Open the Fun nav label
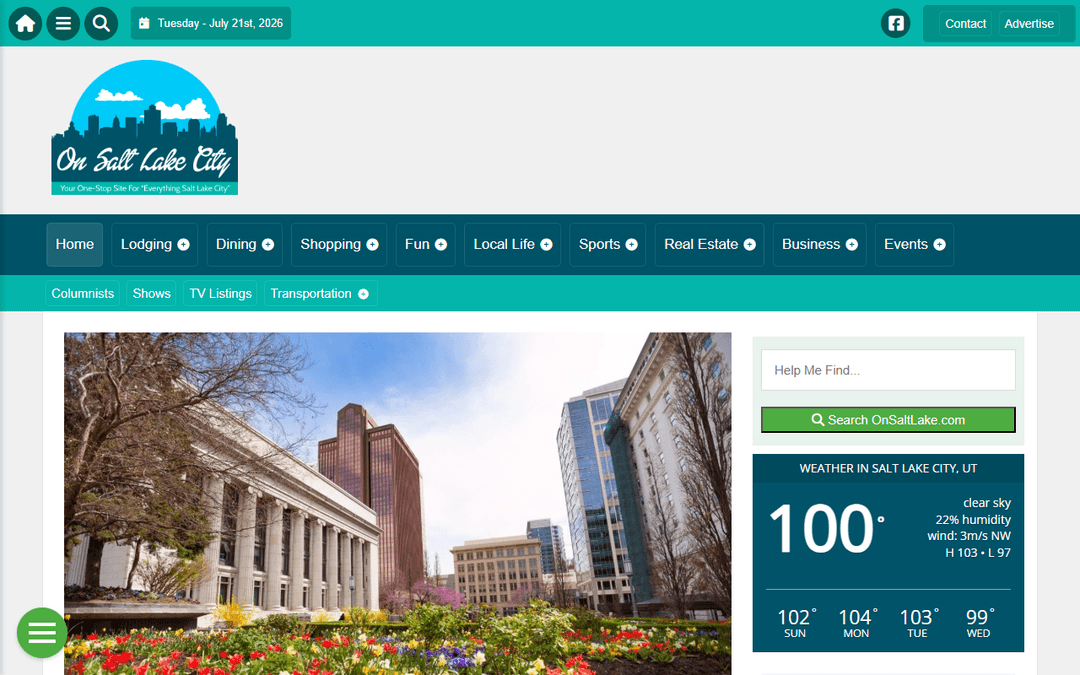 pyautogui.click(x=417, y=245)
